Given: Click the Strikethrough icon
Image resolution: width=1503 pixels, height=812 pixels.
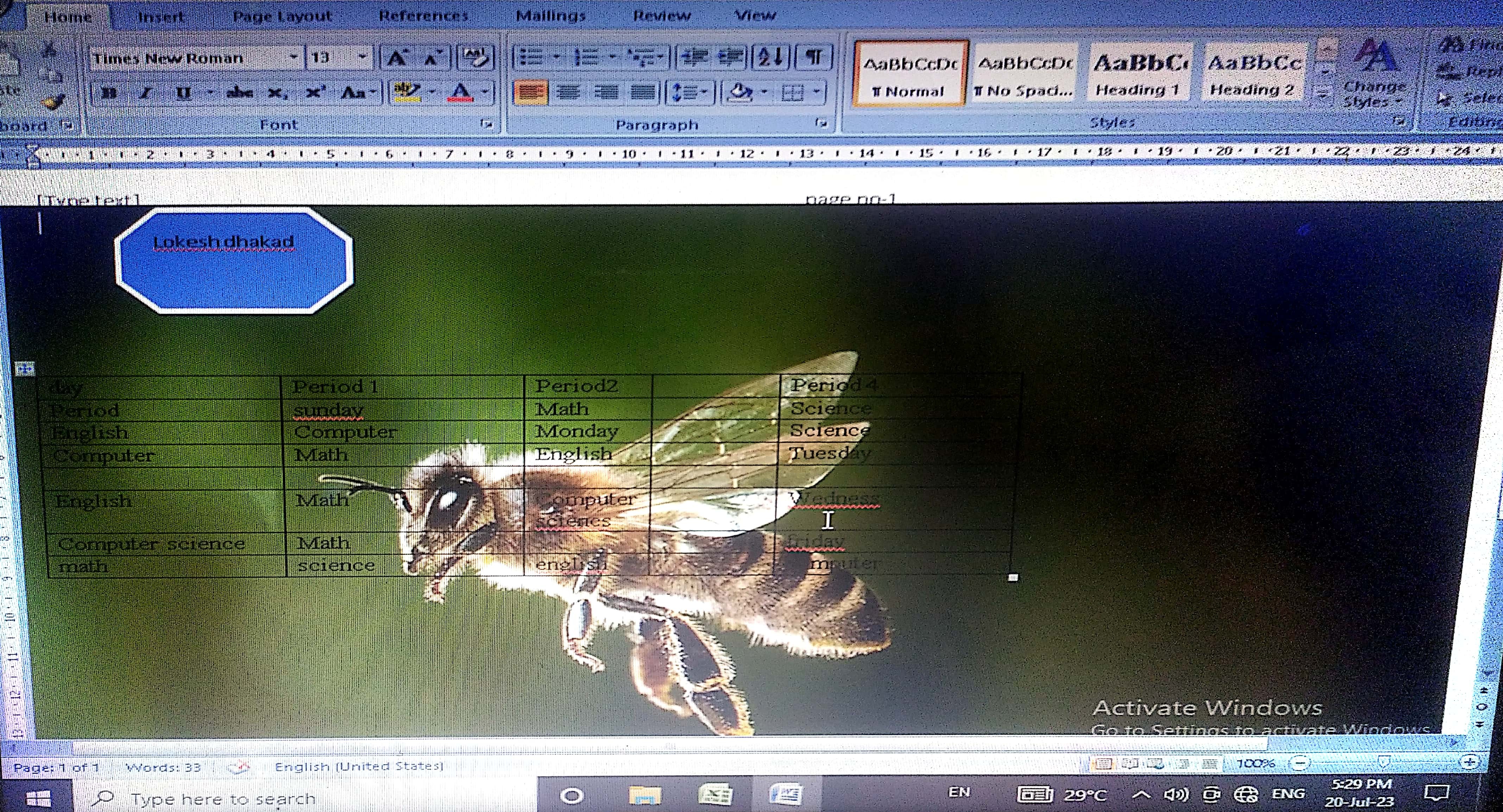Looking at the screenshot, I should tap(239, 93).
